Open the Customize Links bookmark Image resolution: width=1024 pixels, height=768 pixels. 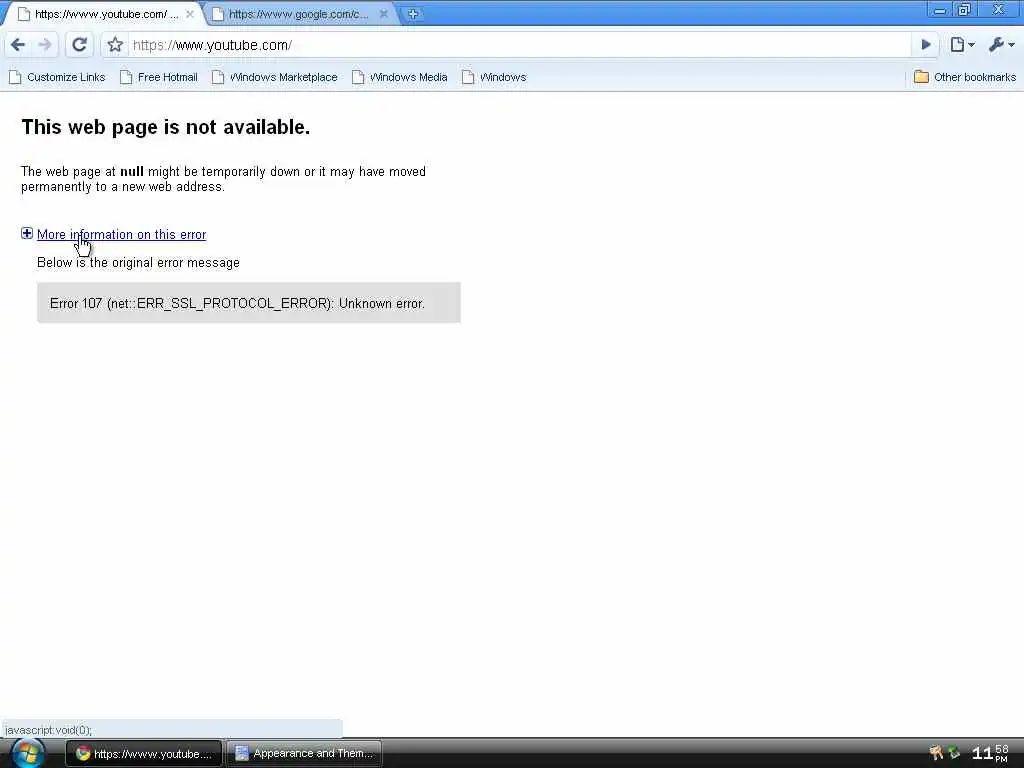[57, 77]
